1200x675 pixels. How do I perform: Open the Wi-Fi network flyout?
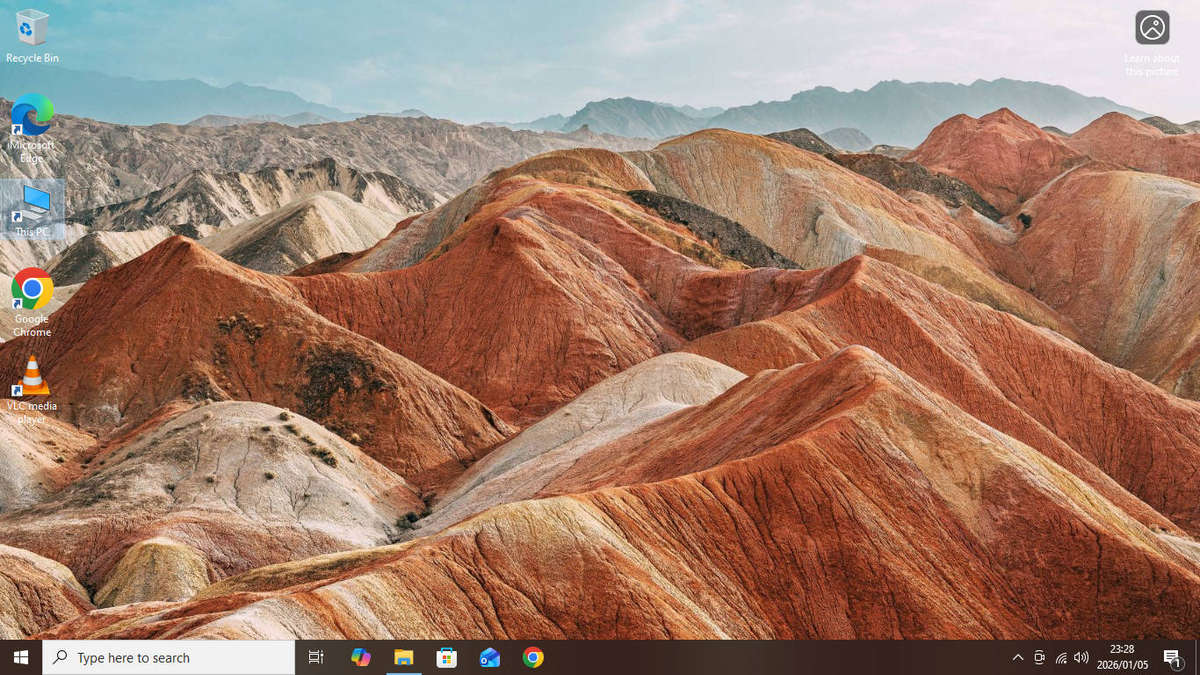click(x=1060, y=657)
